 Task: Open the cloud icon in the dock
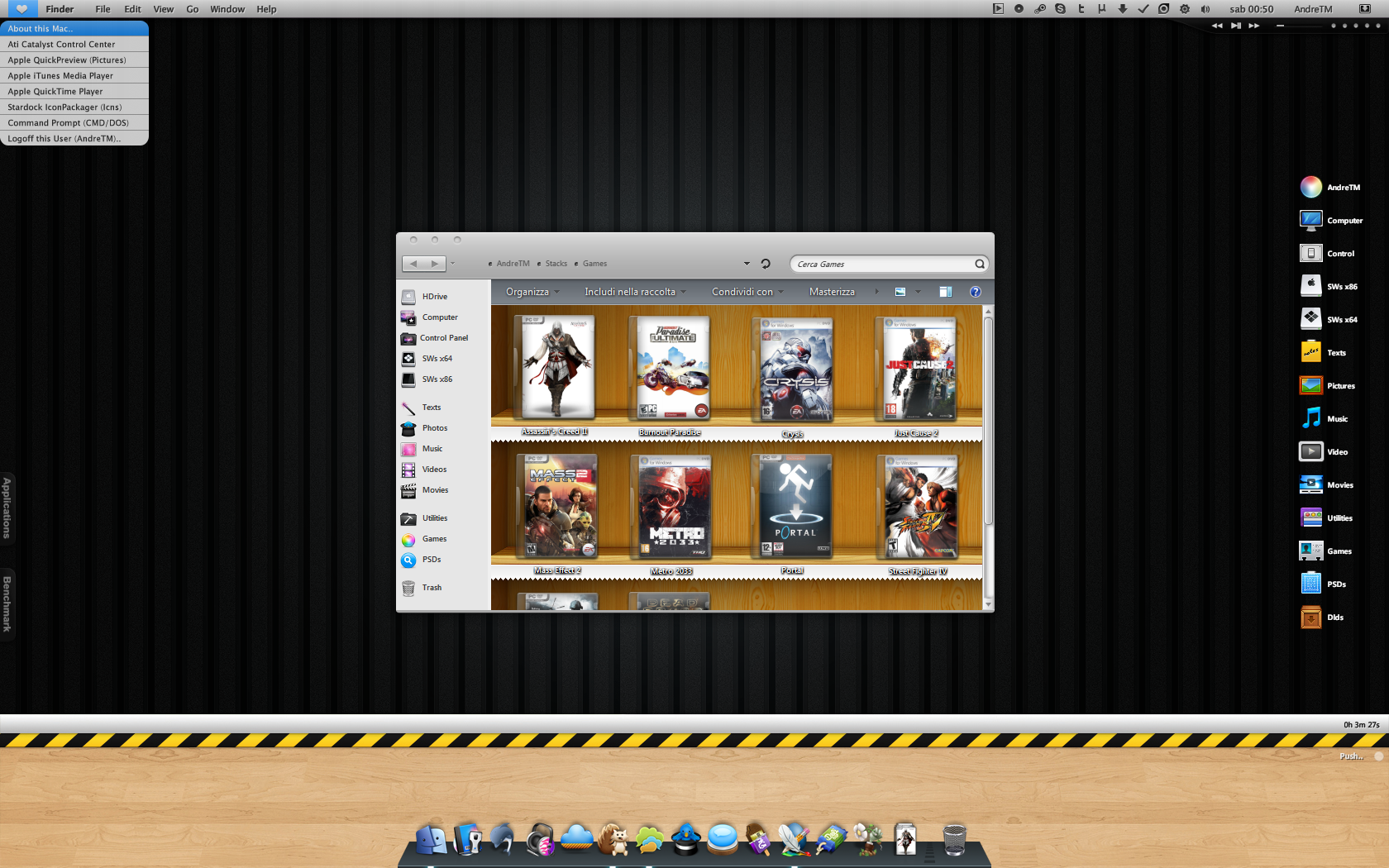[577, 839]
